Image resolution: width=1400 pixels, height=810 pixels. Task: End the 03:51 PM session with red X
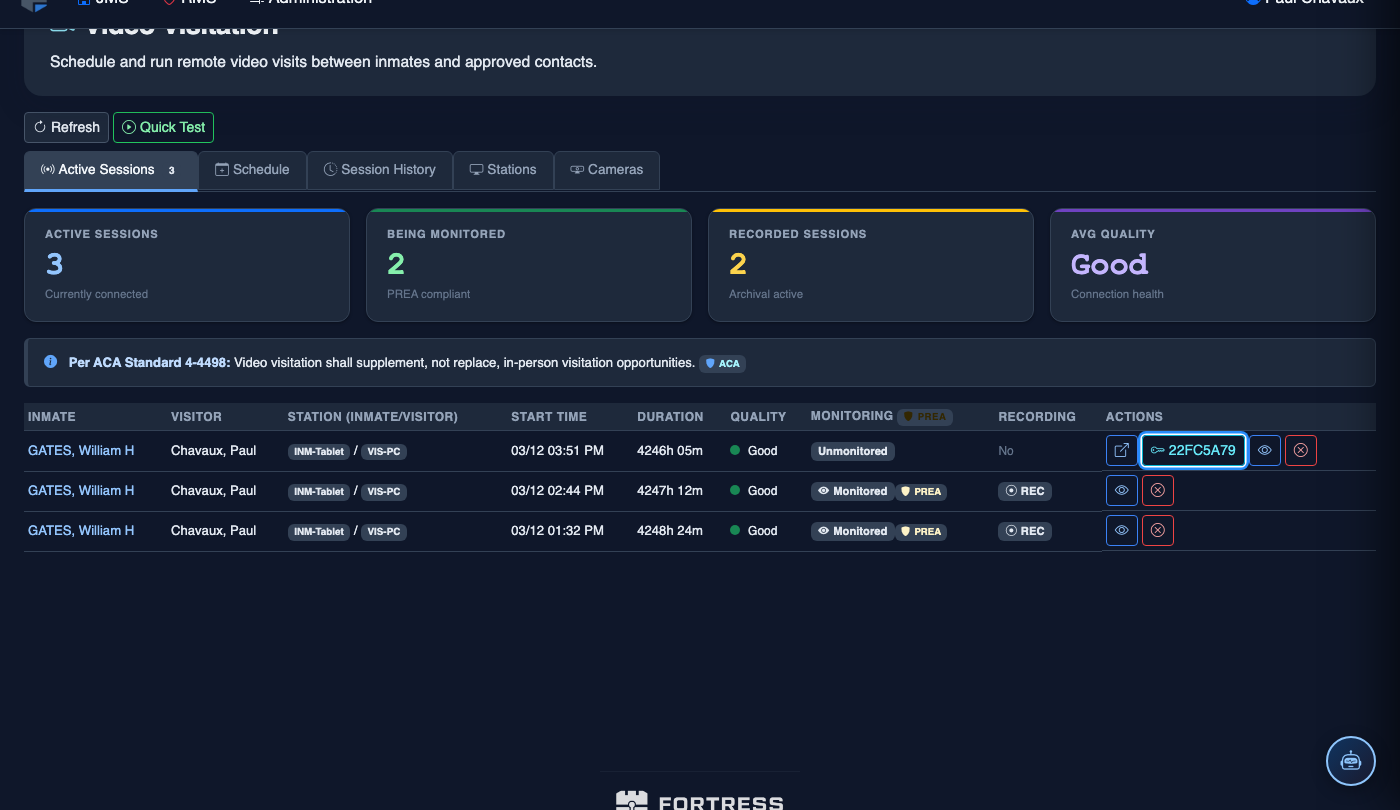[x=1301, y=451]
